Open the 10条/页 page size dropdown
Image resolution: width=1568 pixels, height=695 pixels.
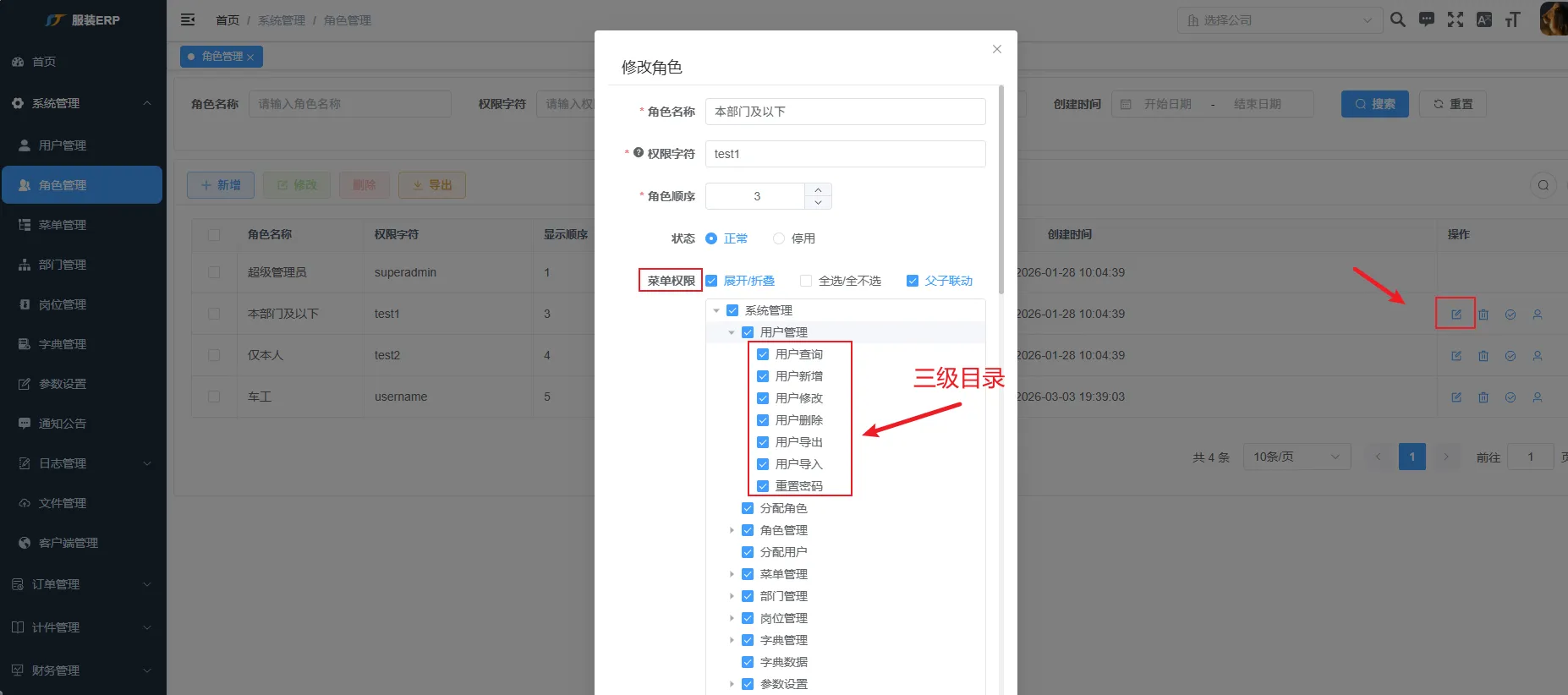coord(1296,457)
